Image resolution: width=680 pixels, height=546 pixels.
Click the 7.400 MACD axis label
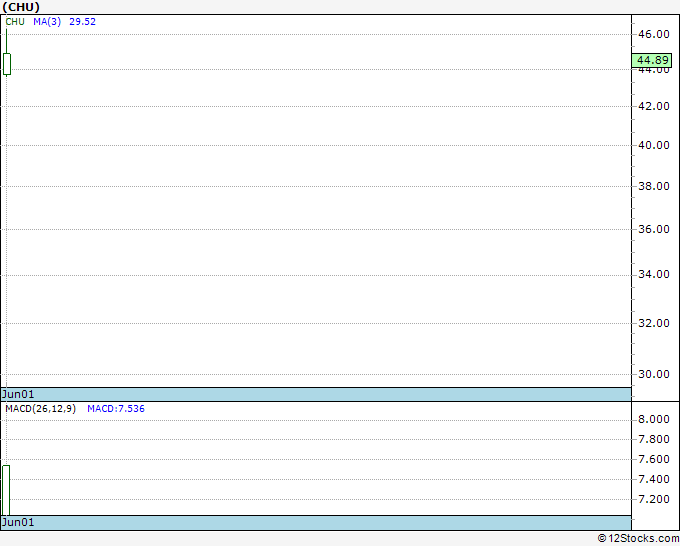pos(654,480)
